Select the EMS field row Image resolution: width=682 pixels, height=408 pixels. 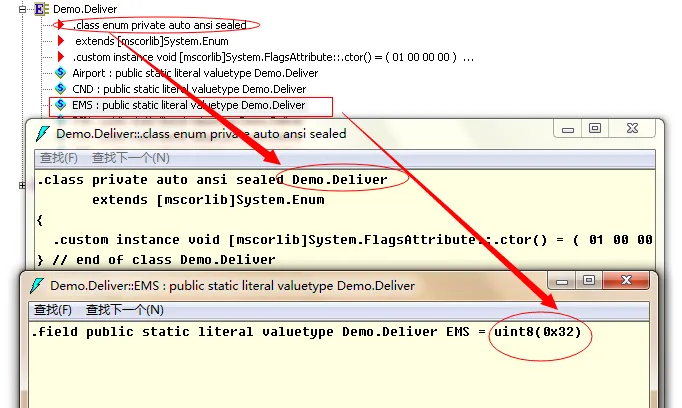click(x=188, y=105)
